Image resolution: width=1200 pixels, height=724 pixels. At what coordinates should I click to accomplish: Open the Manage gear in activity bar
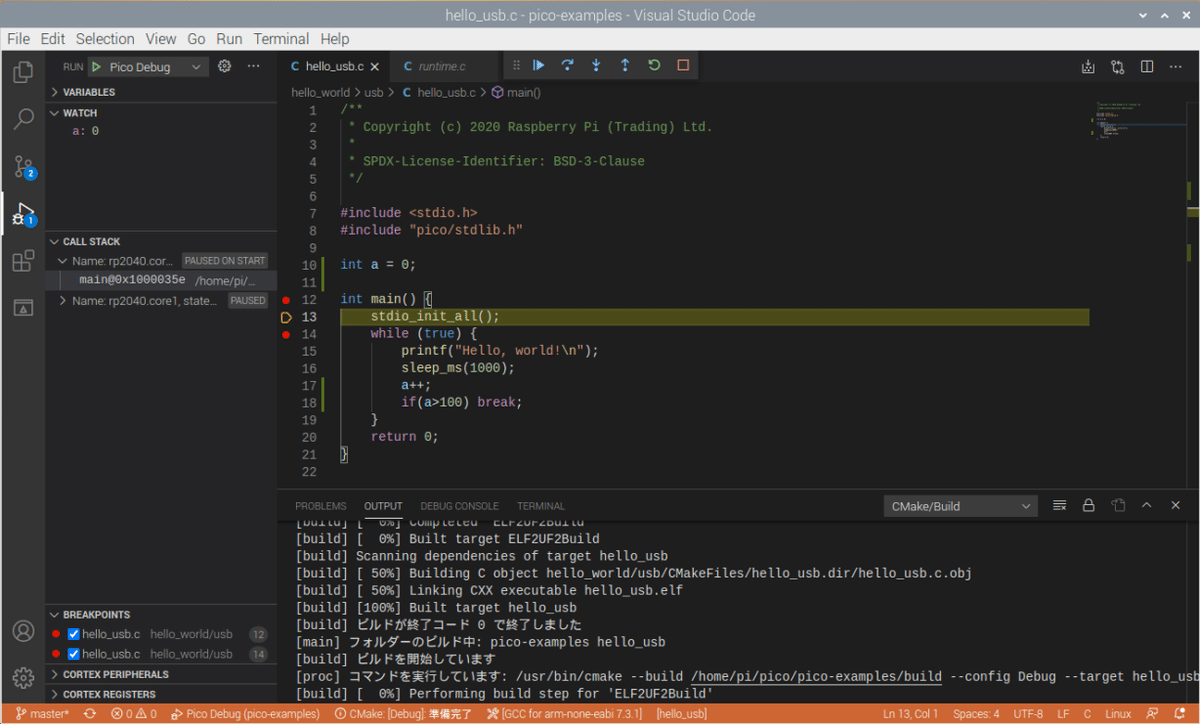[23, 679]
